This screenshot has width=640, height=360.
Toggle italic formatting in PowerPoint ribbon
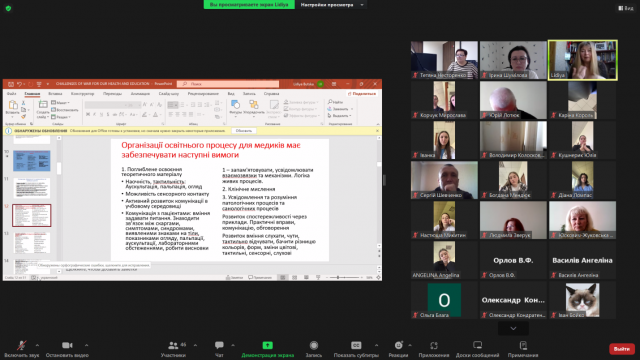pyautogui.click(x=94, y=115)
